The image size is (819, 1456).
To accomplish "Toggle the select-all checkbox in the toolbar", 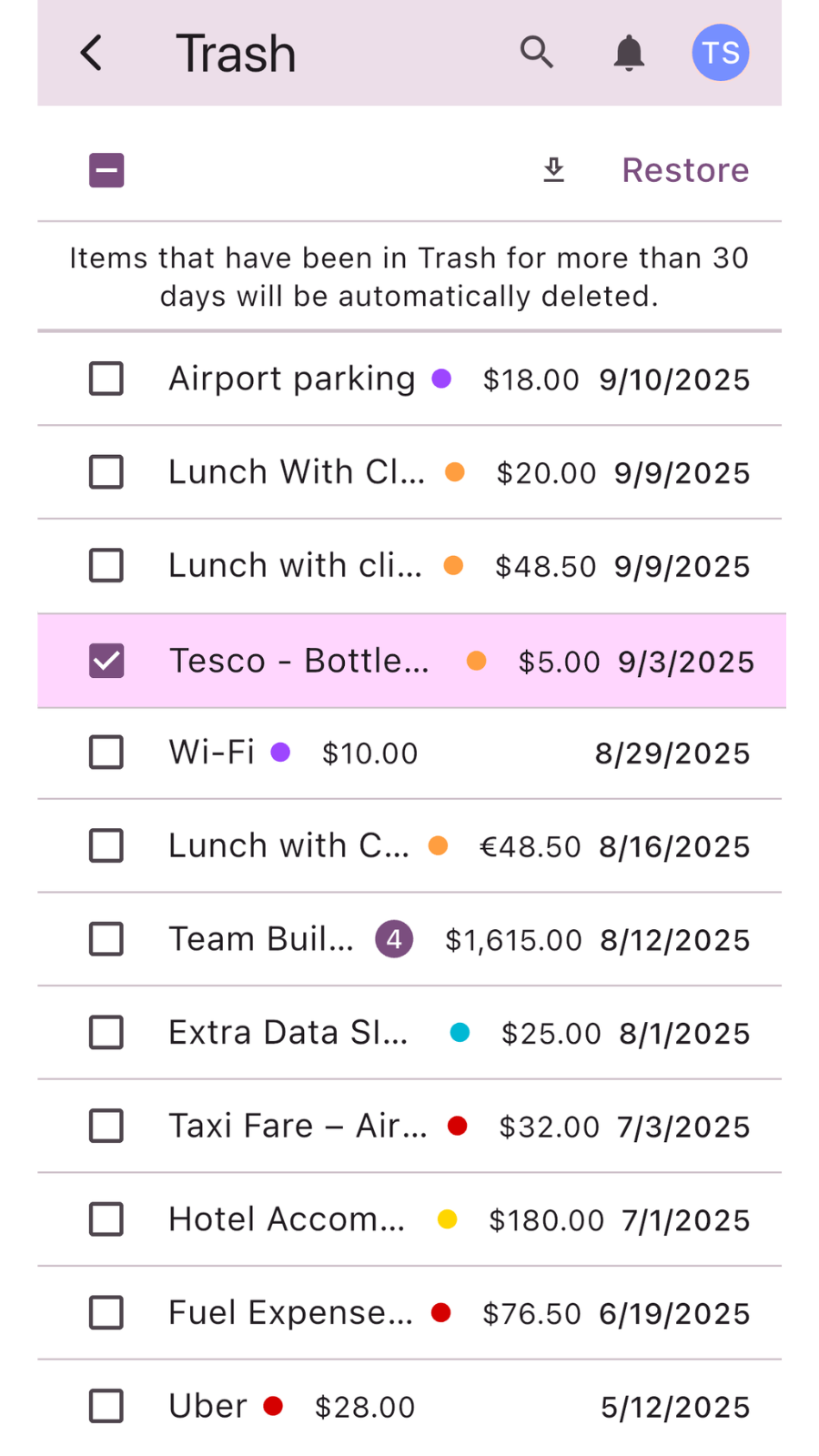I will coord(106,170).
